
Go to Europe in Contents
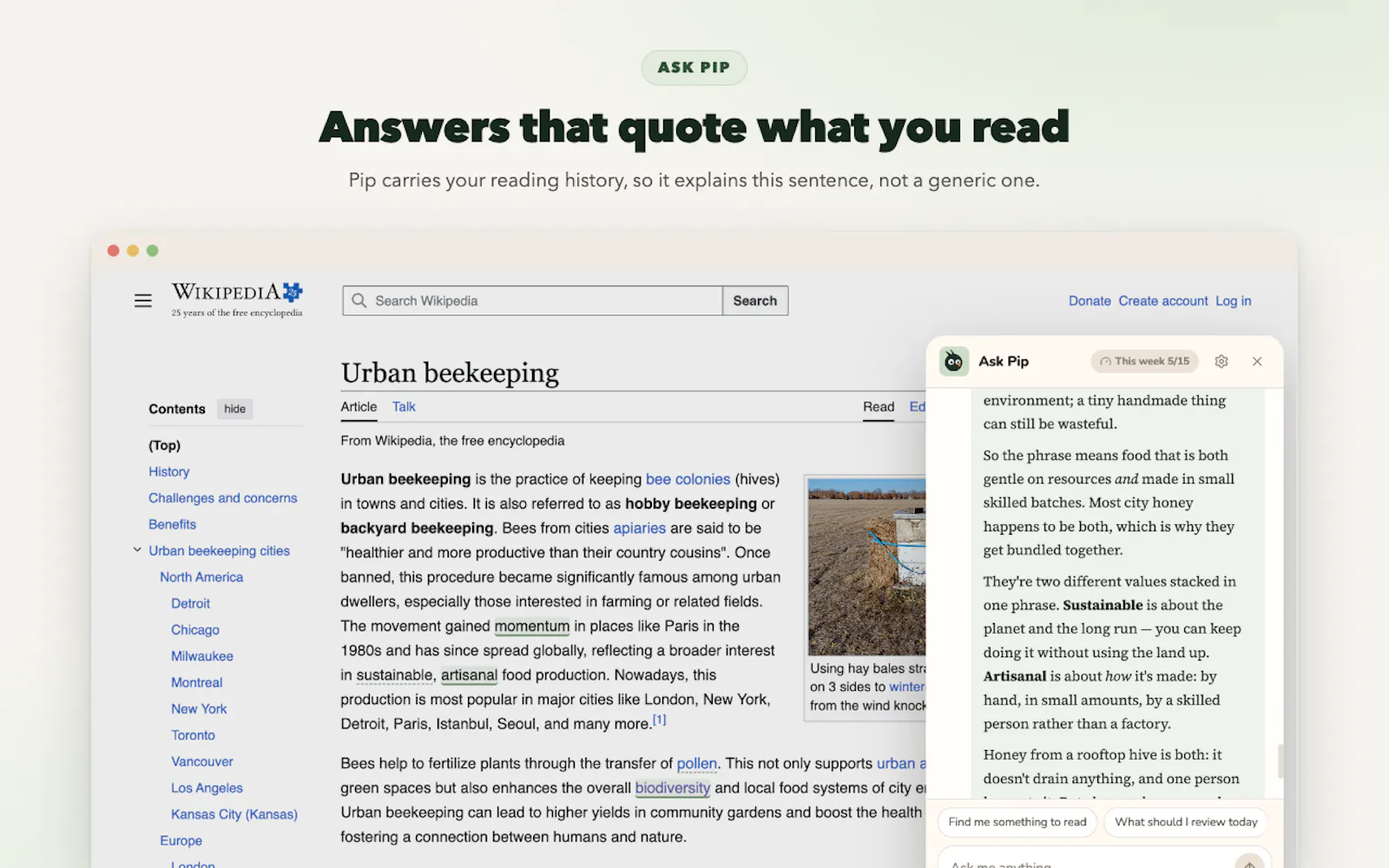(181, 840)
